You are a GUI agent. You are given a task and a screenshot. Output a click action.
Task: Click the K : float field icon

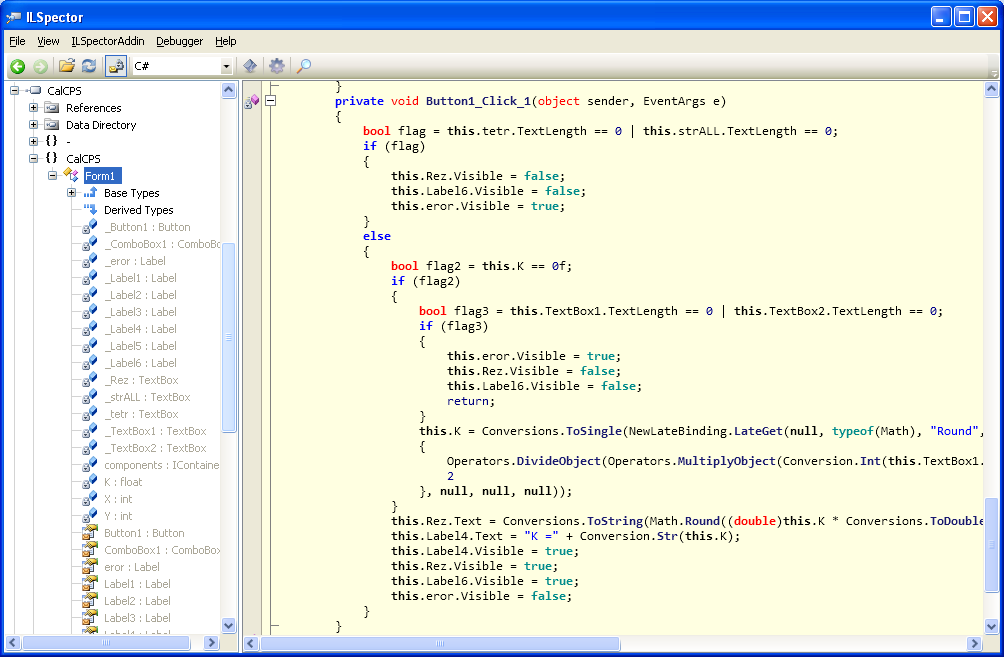[x=90, y=482]
